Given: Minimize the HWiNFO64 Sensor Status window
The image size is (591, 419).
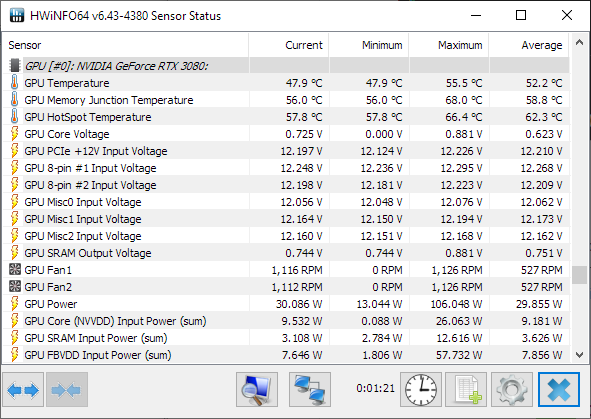Looking at the screenshot, I should pos(476,15).
